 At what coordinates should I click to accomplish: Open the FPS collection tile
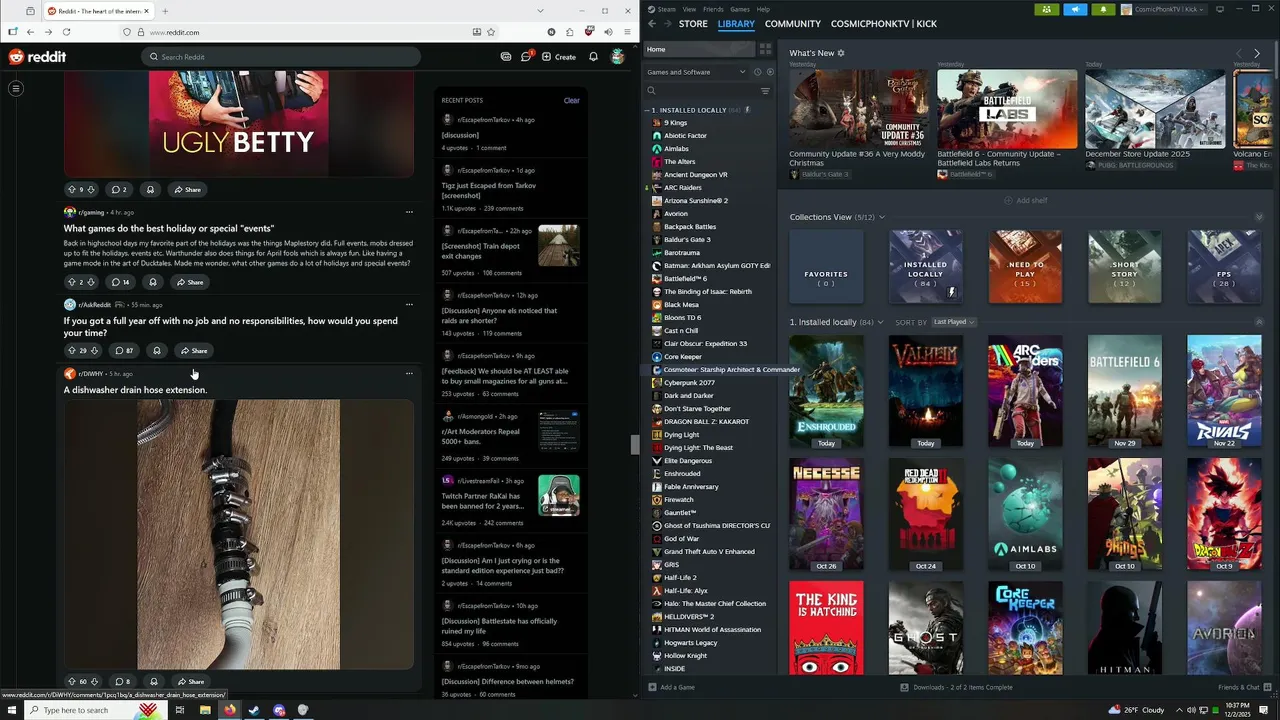[x=1224, y=267]
